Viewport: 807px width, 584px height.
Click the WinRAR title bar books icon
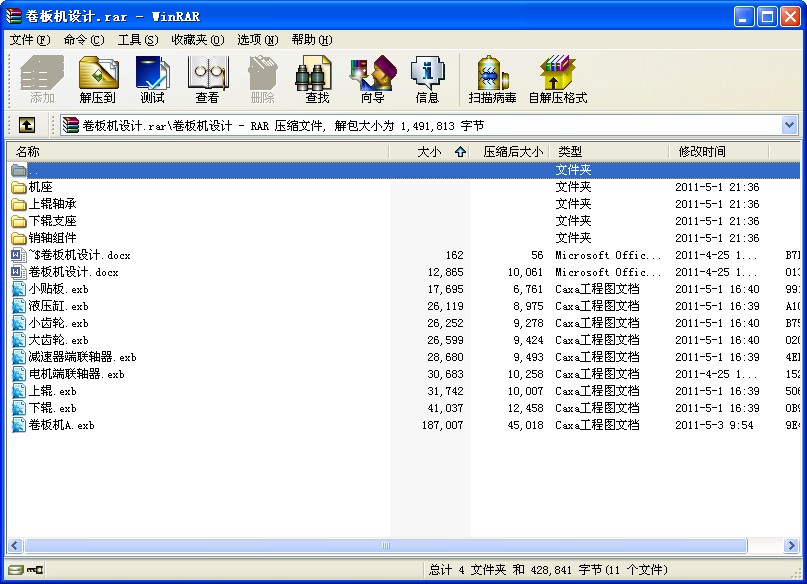(x=13, y=16)
